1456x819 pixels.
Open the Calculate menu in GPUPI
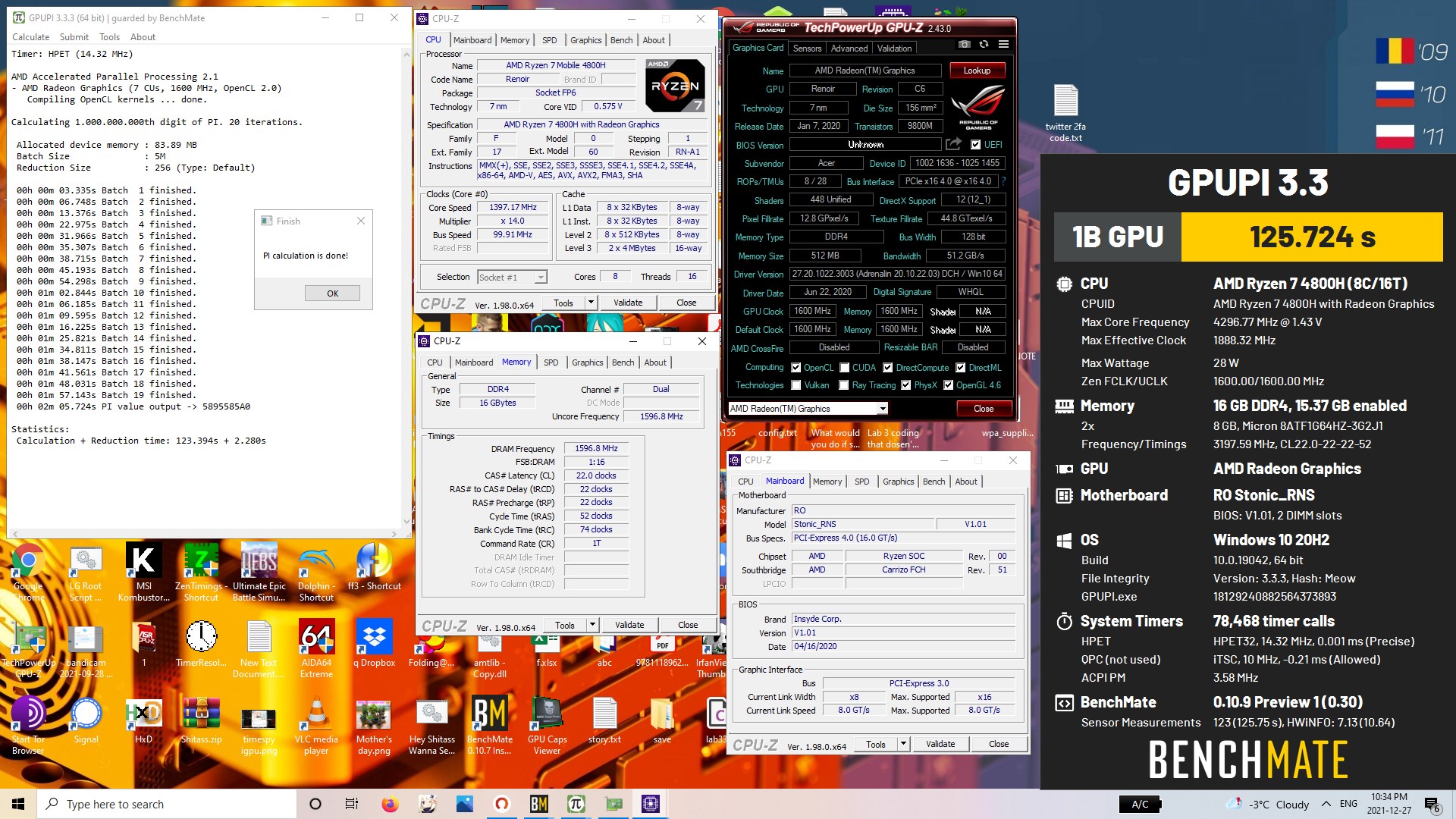pos(30,37)
